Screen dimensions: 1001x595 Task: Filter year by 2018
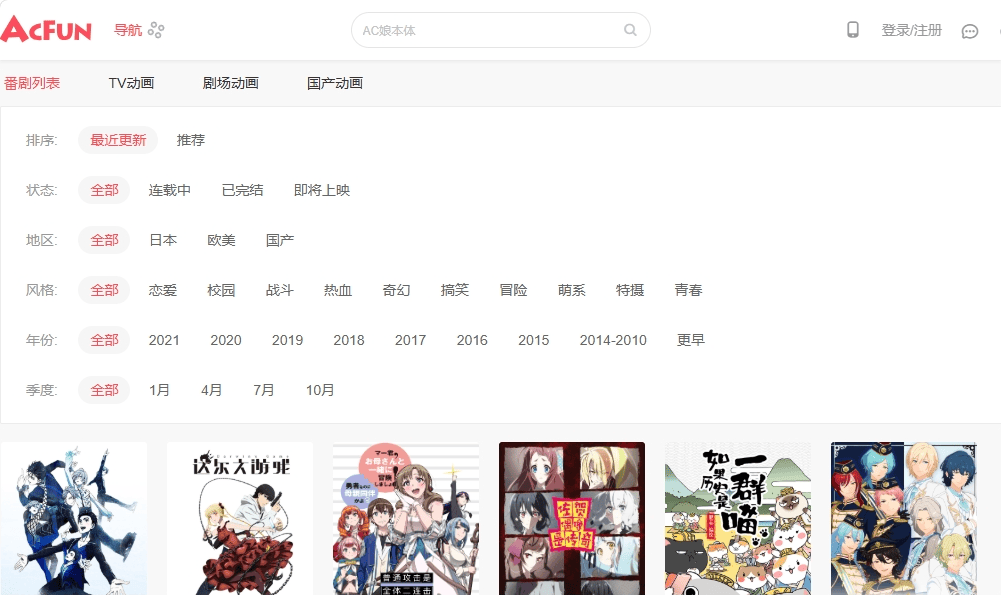(349, 340)
